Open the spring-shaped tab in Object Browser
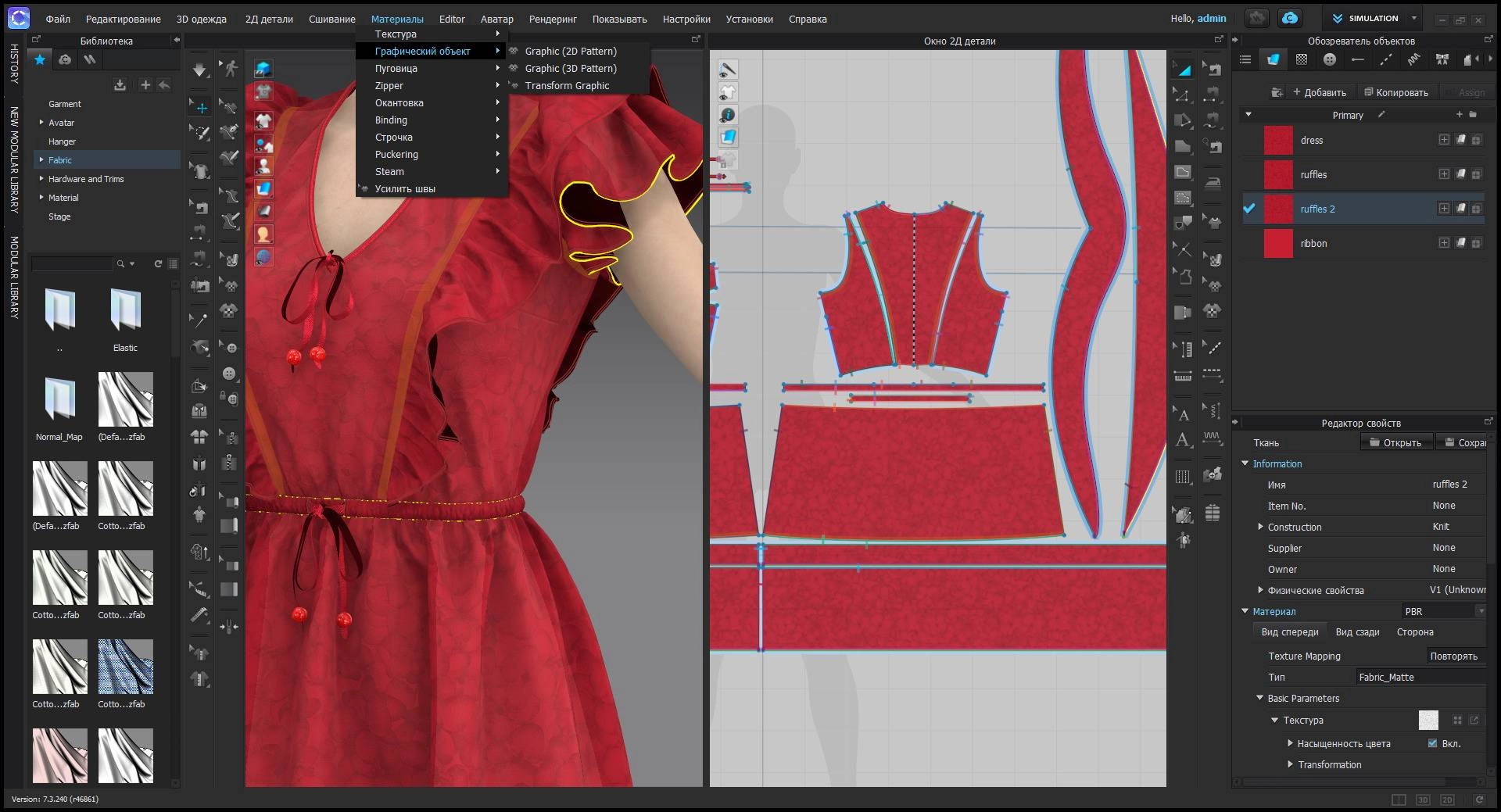Viewport: 1501px width, 812px height. coord(1413,59)
